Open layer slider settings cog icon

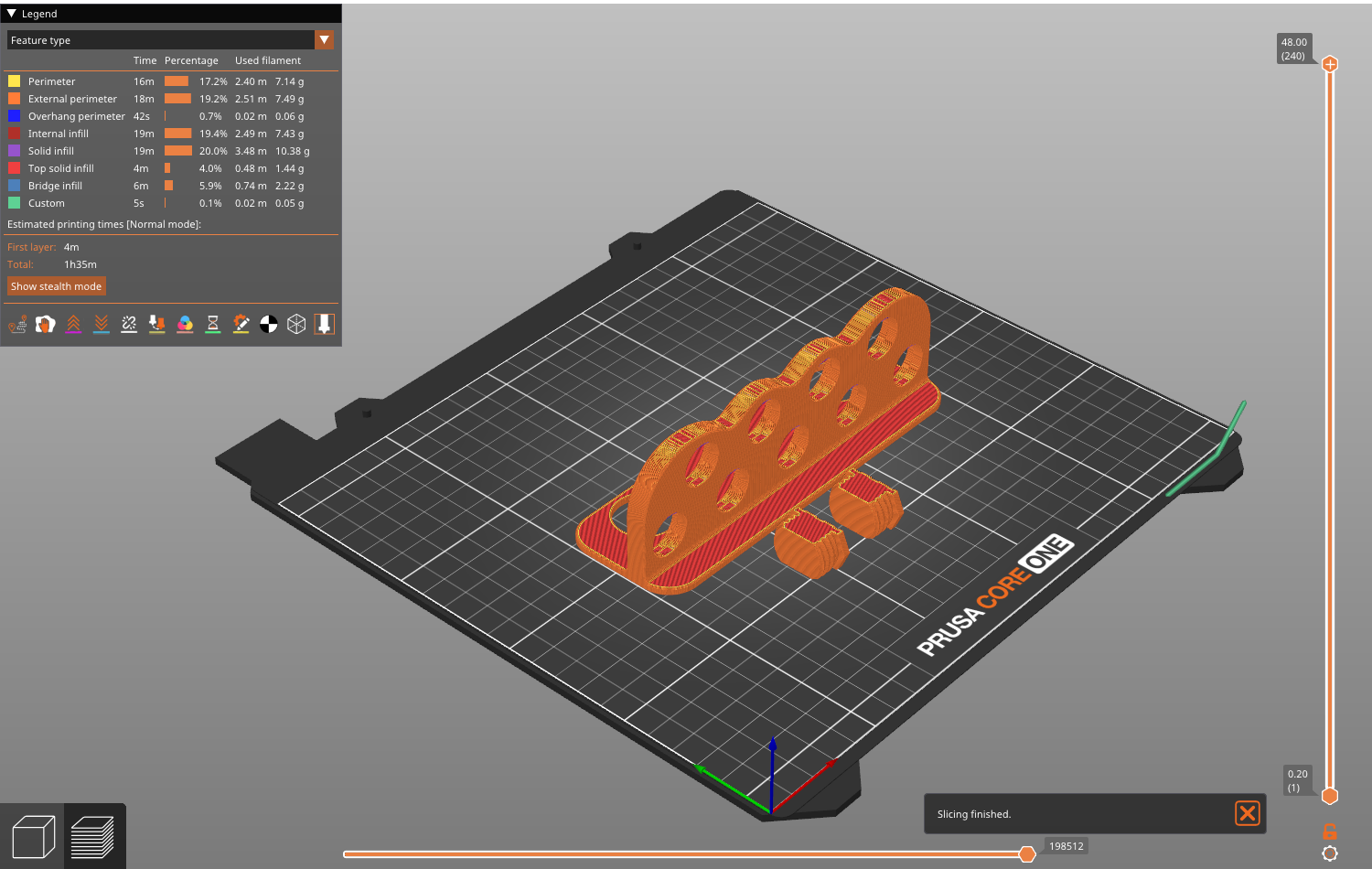click(1330, 853)
